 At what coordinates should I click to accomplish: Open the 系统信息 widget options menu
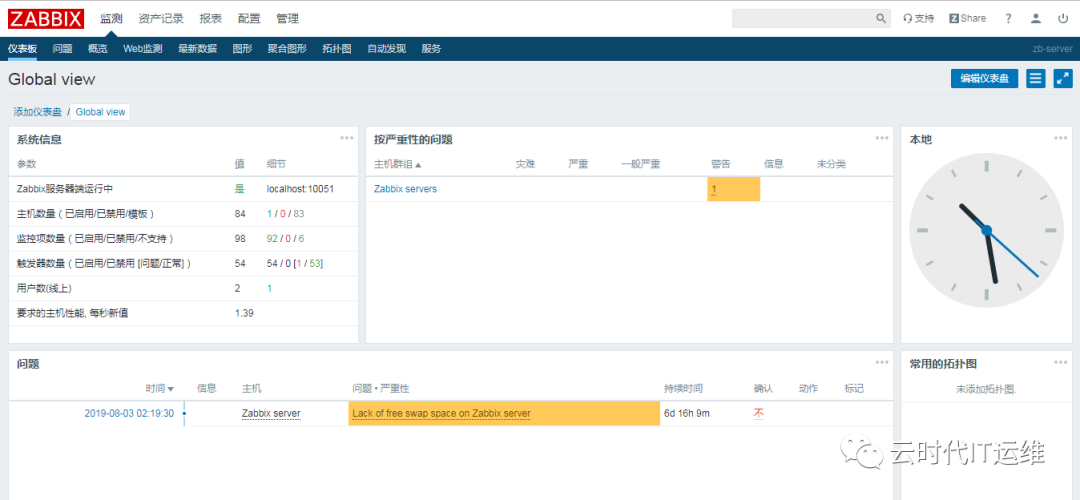tap(346, 138)
